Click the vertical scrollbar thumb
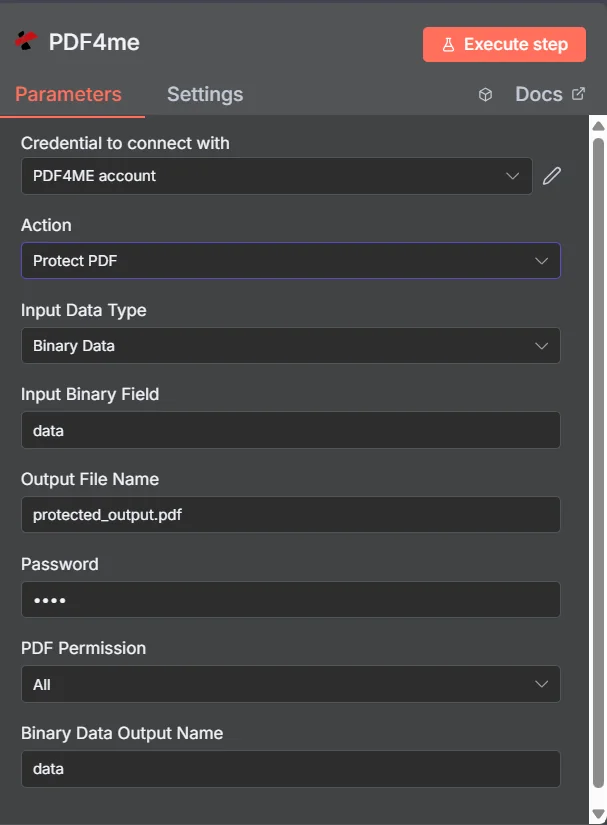This screenshot has height=825, width=607. (x=598, y=463)
